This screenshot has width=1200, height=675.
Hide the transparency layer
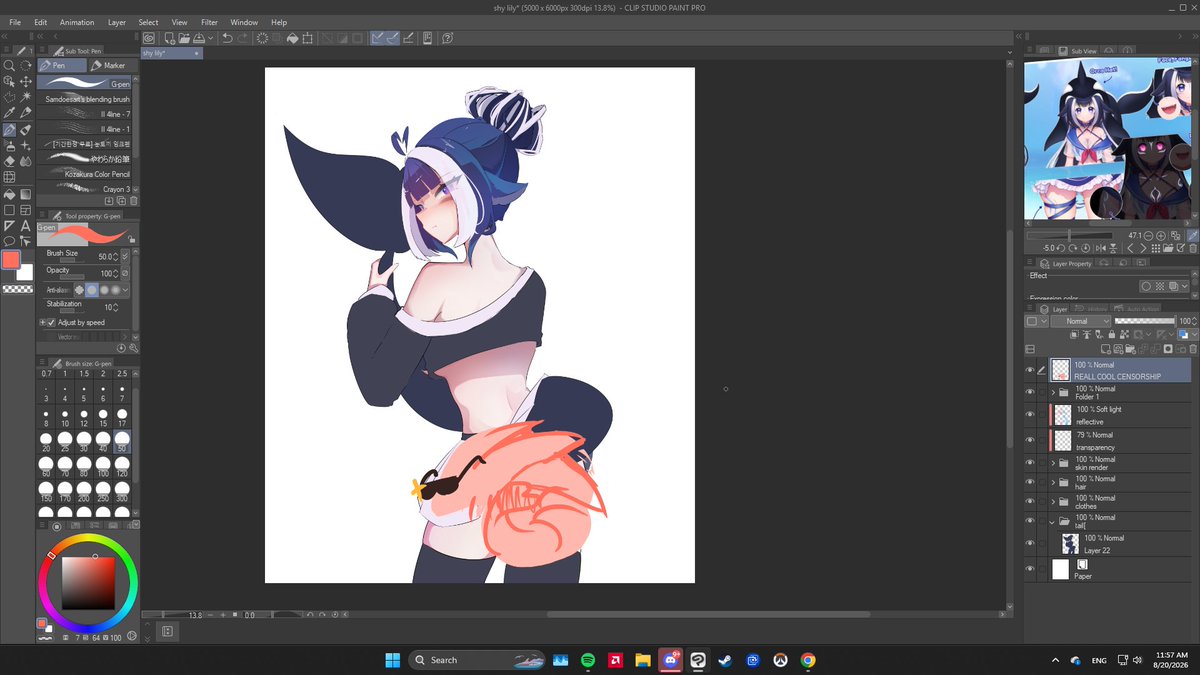coord(1029,440)
